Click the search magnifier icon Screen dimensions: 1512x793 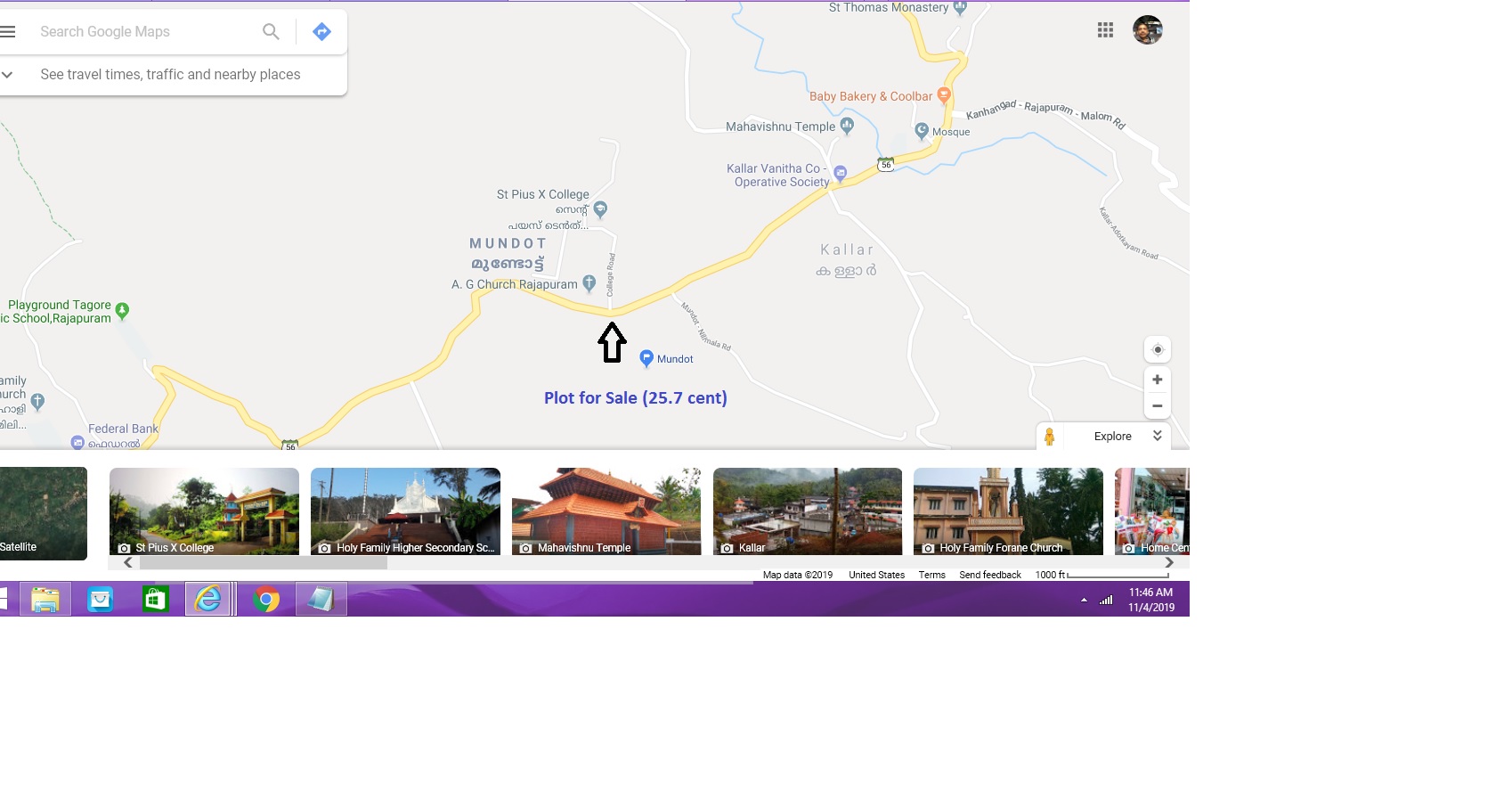click(271, 32)
